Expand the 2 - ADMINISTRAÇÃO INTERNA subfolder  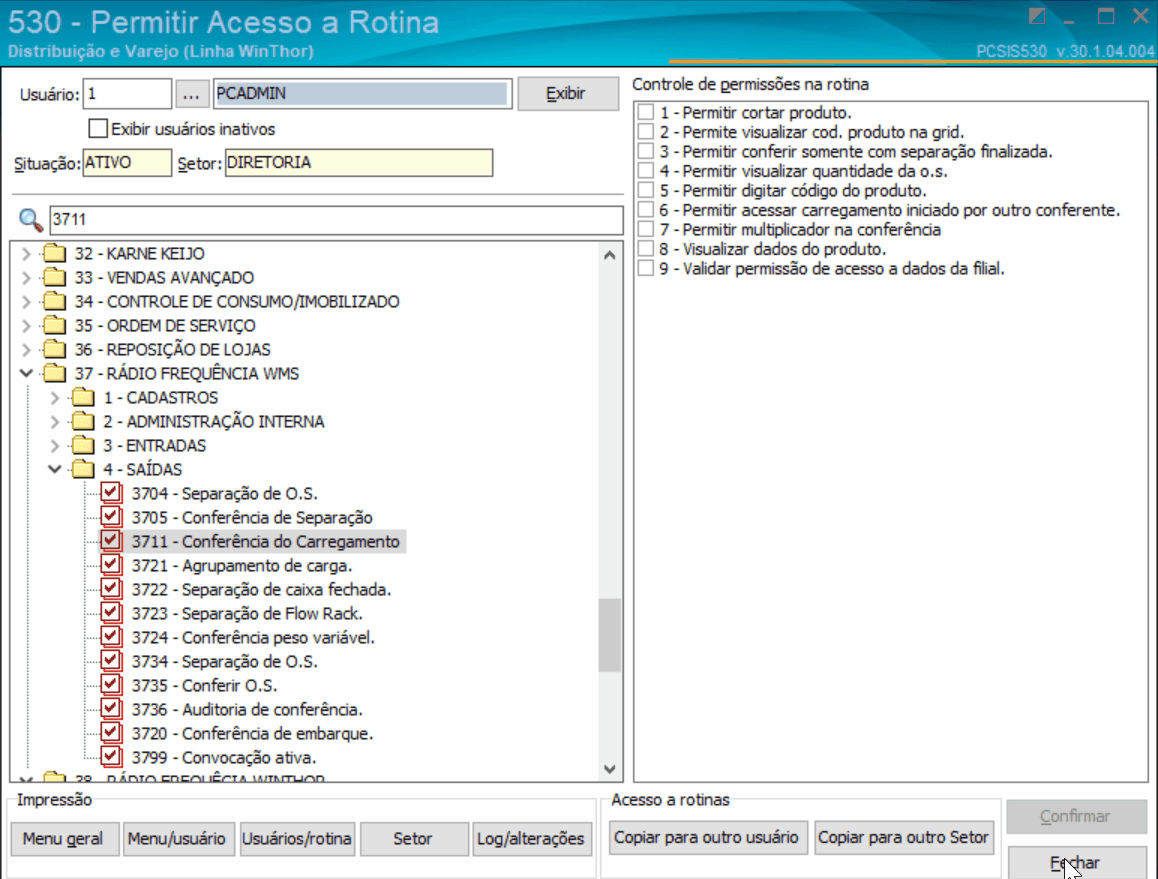[55, 422]
